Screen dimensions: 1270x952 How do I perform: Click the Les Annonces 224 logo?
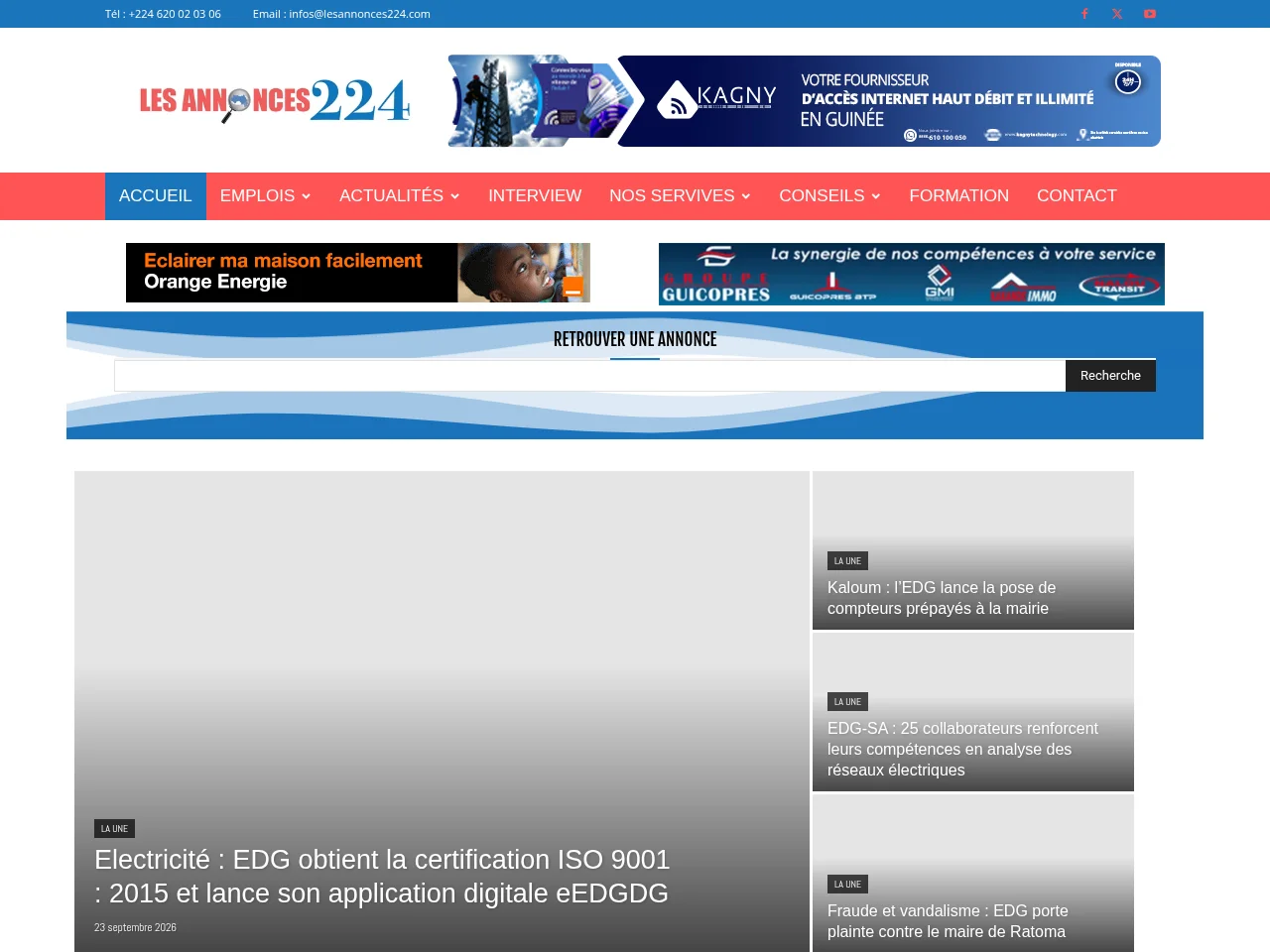pyautogui.click(x=275, y=100)
